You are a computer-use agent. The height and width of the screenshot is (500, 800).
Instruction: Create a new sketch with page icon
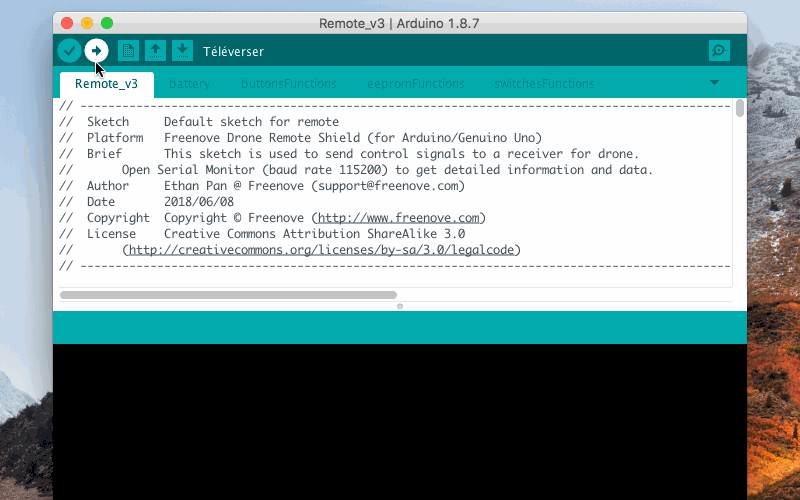[129, 51]
